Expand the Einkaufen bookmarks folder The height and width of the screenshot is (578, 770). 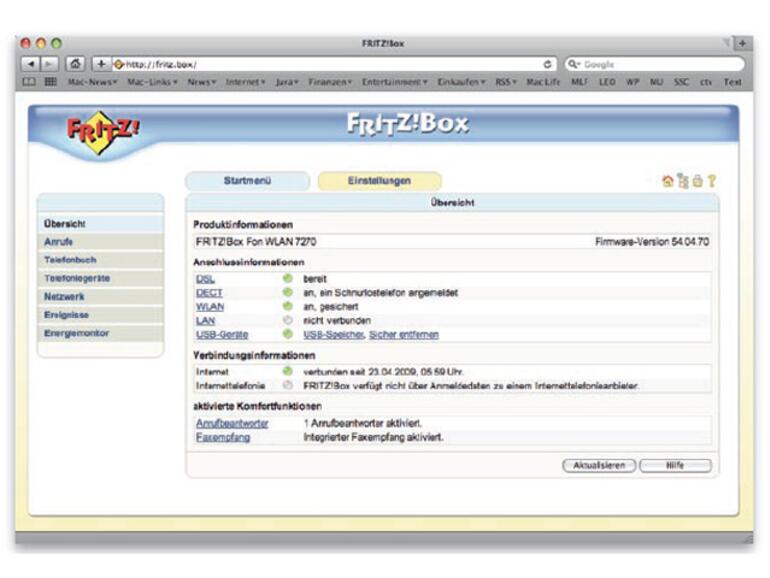point(461,82)
